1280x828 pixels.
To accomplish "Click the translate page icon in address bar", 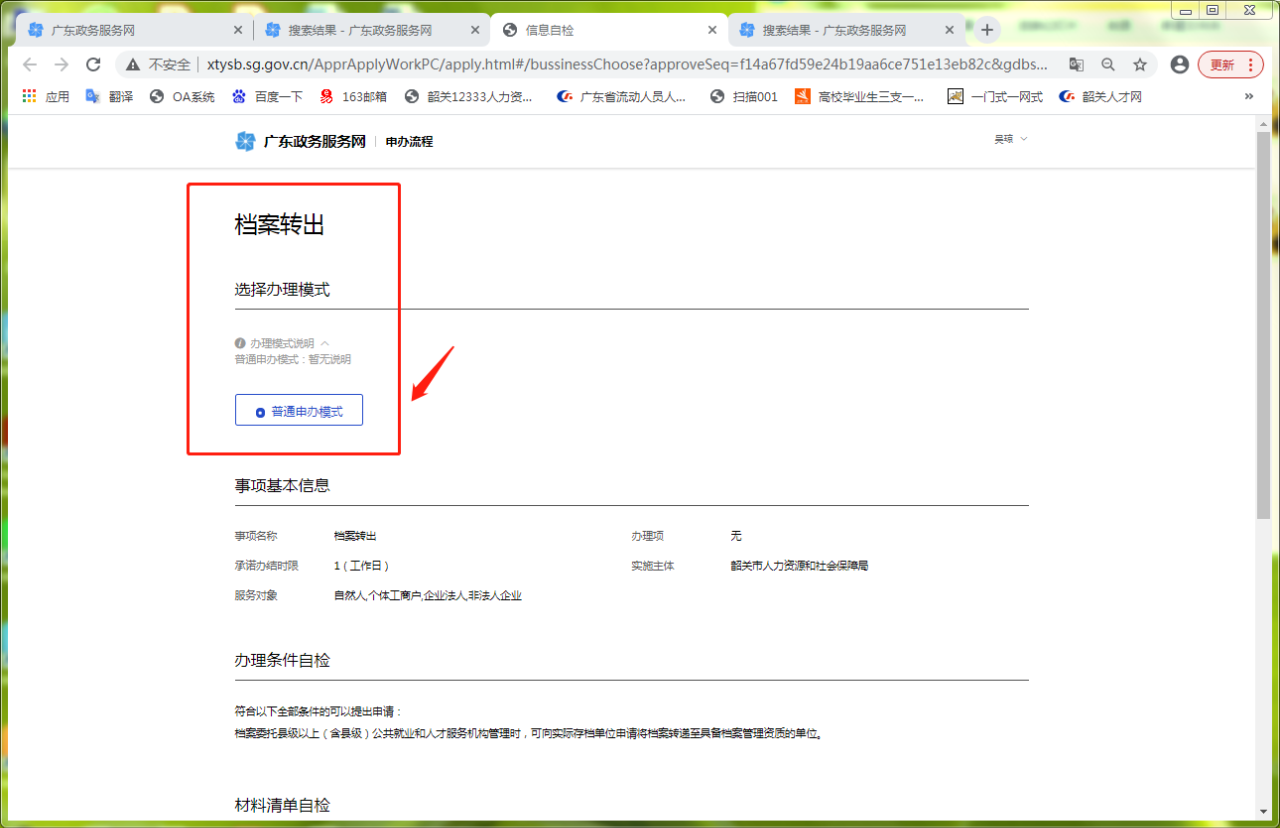I will click(1076, 65).
